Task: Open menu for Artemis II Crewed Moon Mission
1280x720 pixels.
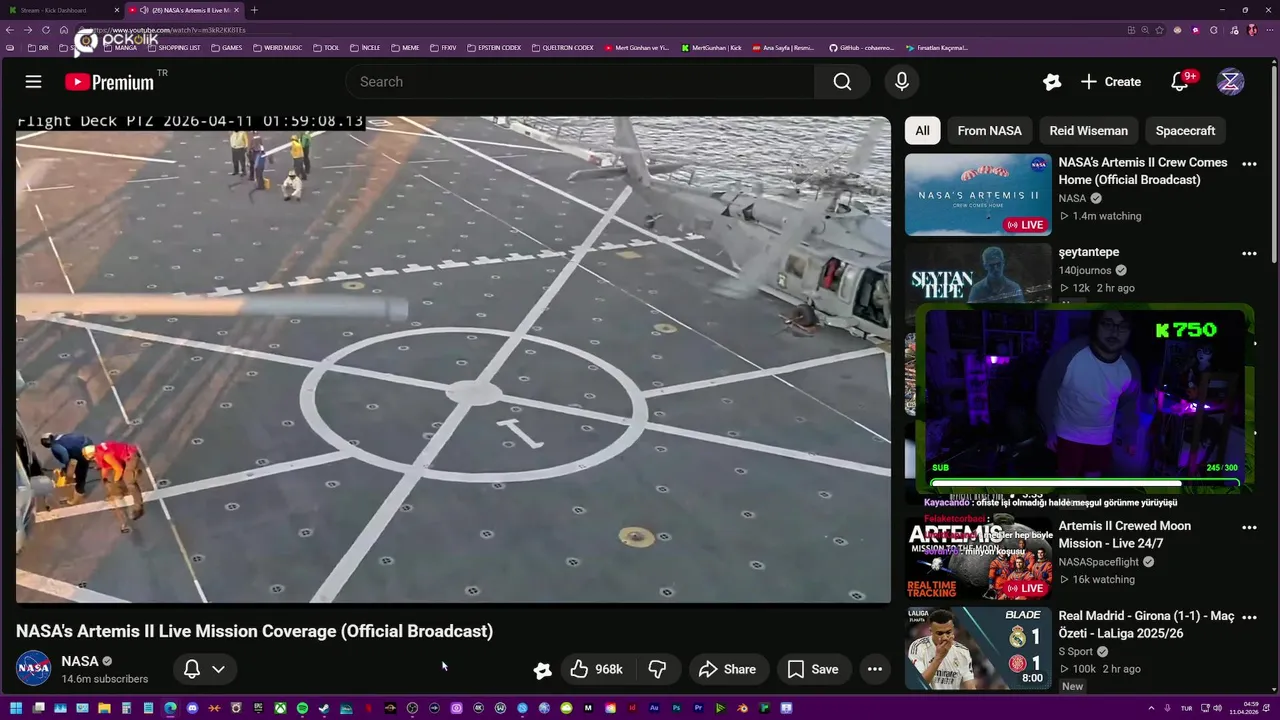Action: coord(1249,527)
